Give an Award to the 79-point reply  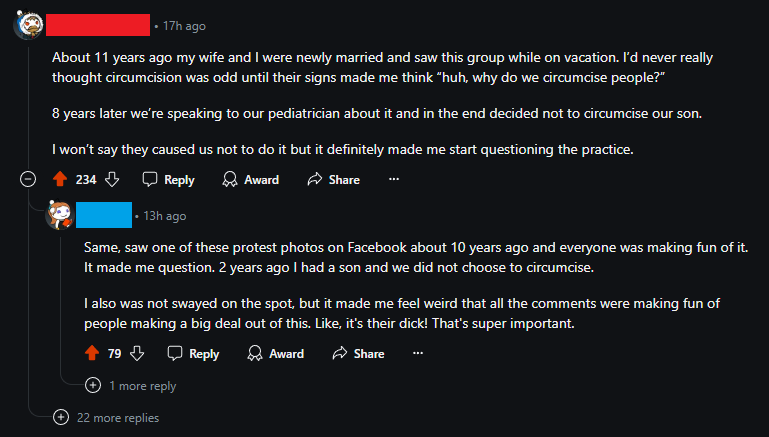click(276, 354)
